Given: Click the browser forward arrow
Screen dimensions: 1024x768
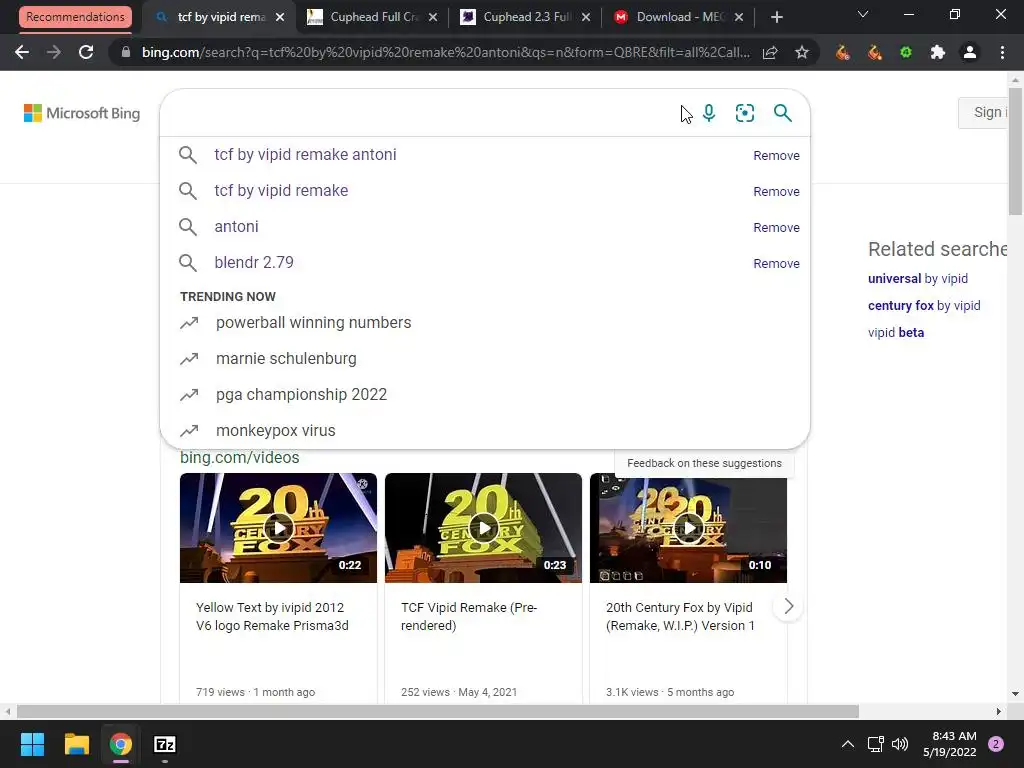Looking at the screenshot, I should [54, 52].
